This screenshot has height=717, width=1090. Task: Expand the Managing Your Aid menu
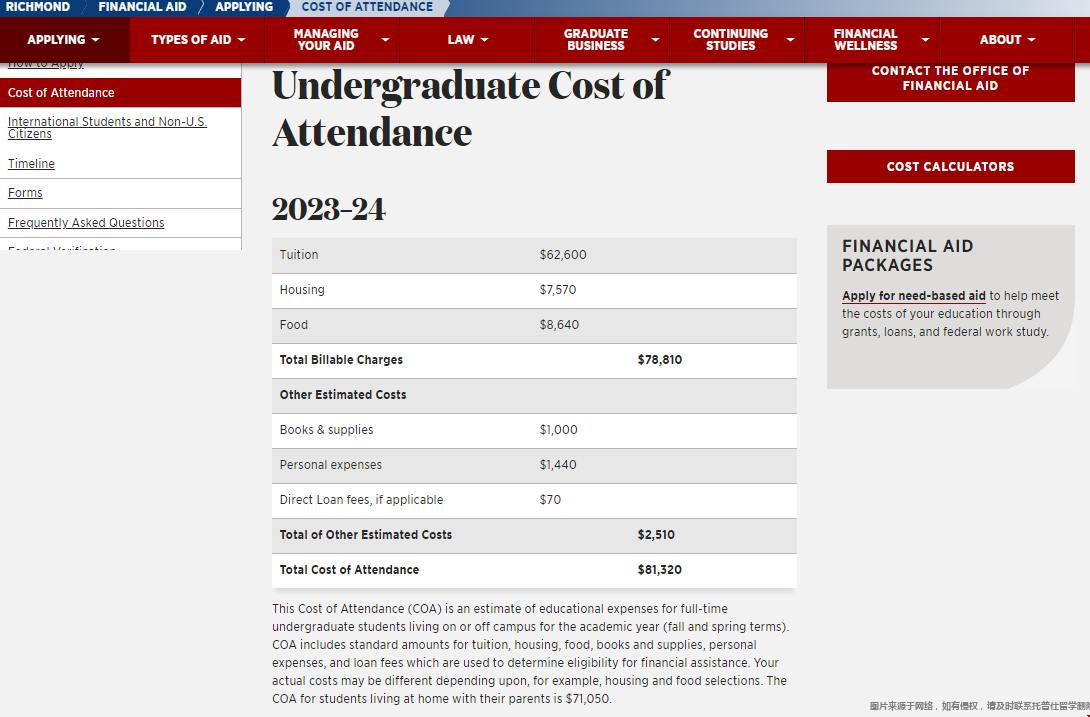point(332,40)
